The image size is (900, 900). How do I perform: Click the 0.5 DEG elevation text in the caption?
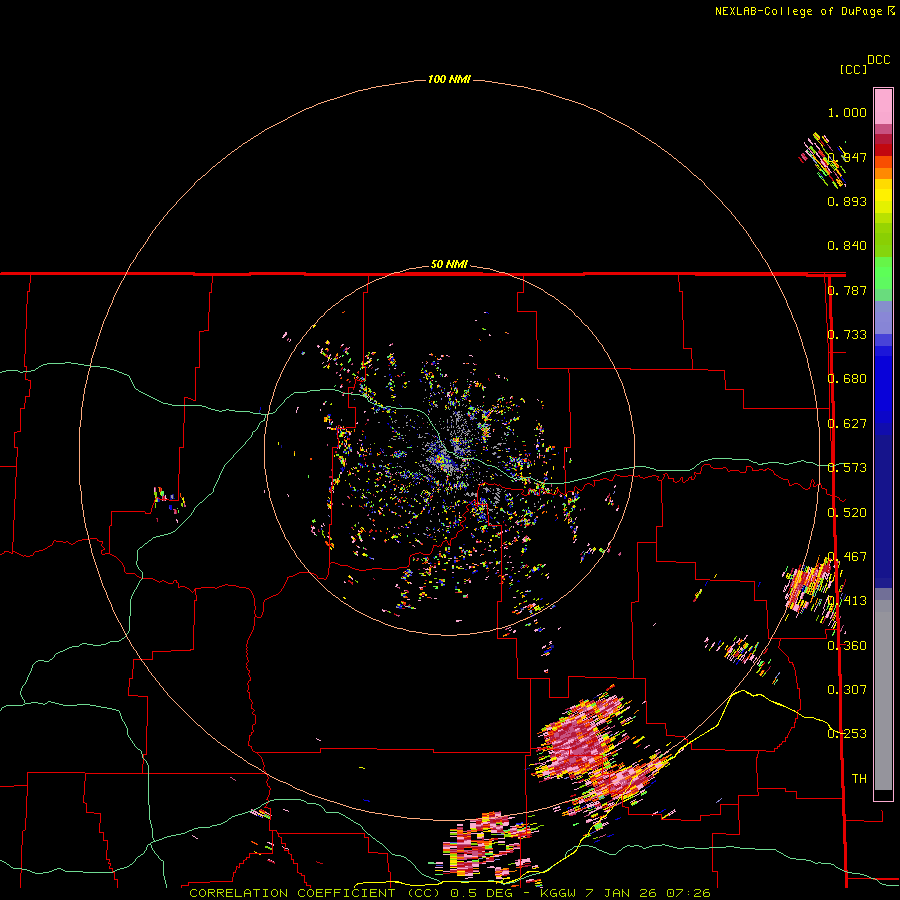coord(480,893)
